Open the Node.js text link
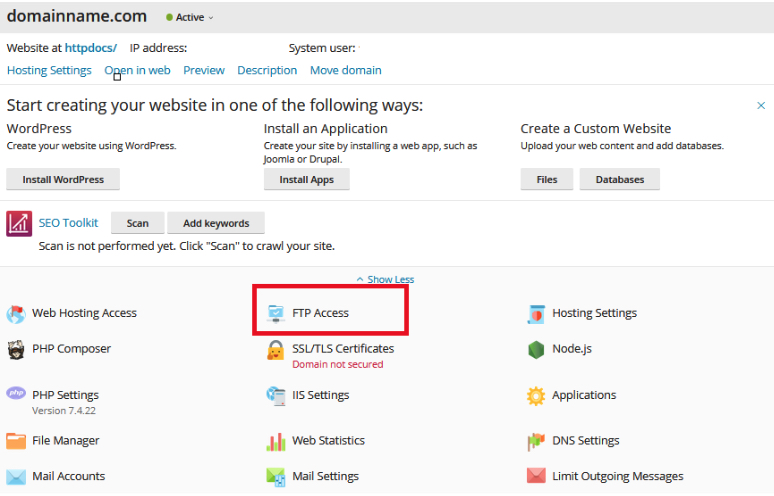The height and width of the screenshot is (496, 774). click(x=572, y=349)
